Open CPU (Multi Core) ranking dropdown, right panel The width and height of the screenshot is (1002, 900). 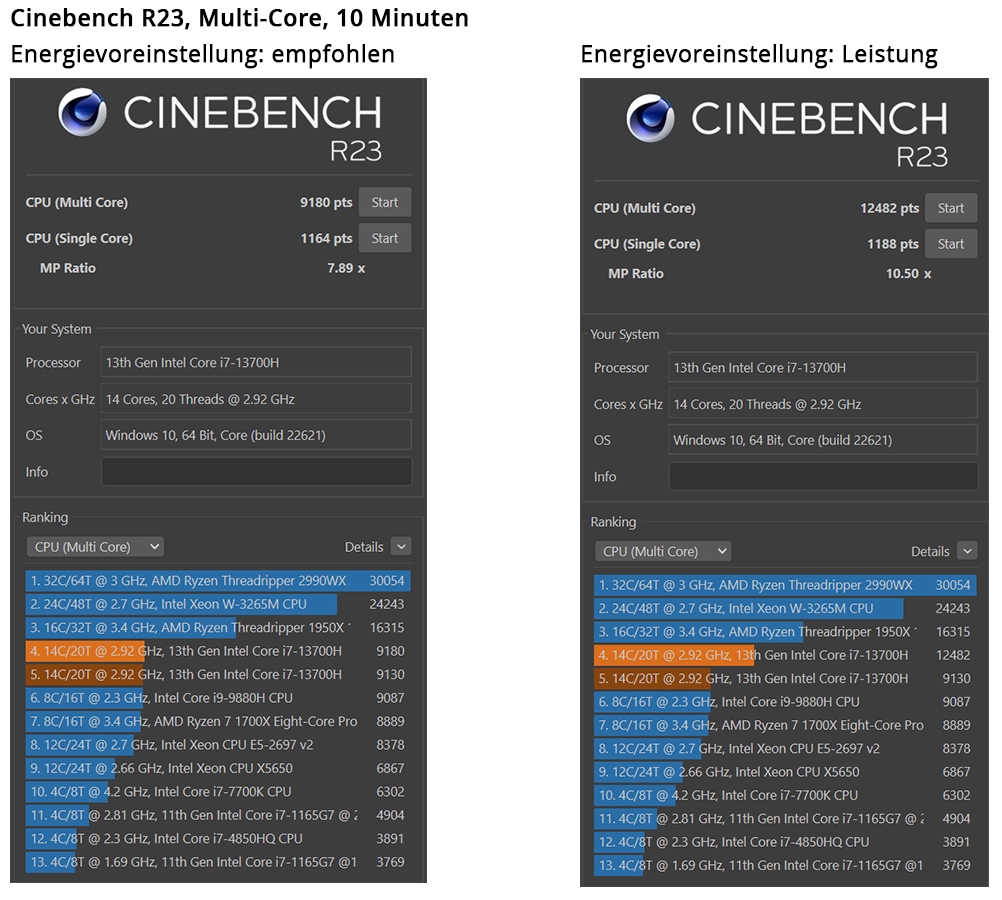663,552
